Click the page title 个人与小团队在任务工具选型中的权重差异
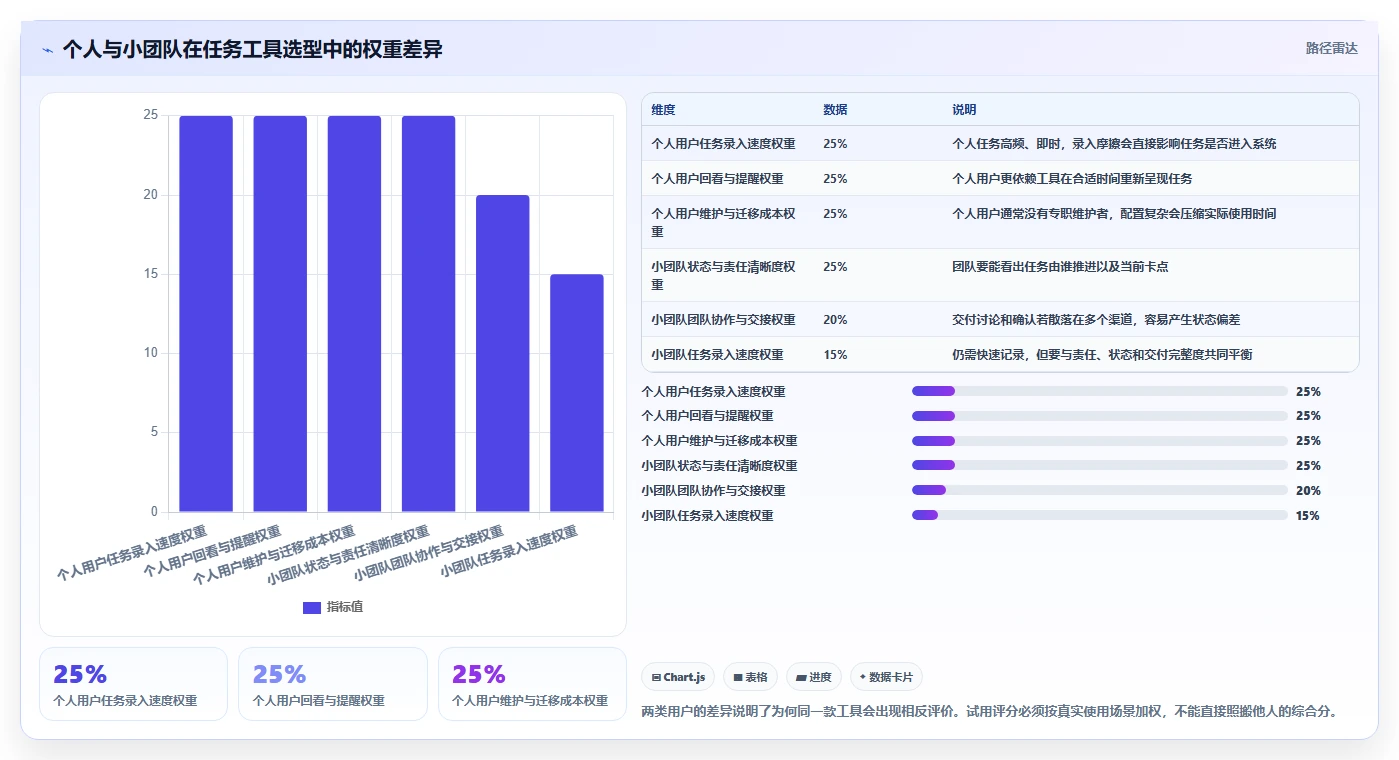 click(252, 50)
